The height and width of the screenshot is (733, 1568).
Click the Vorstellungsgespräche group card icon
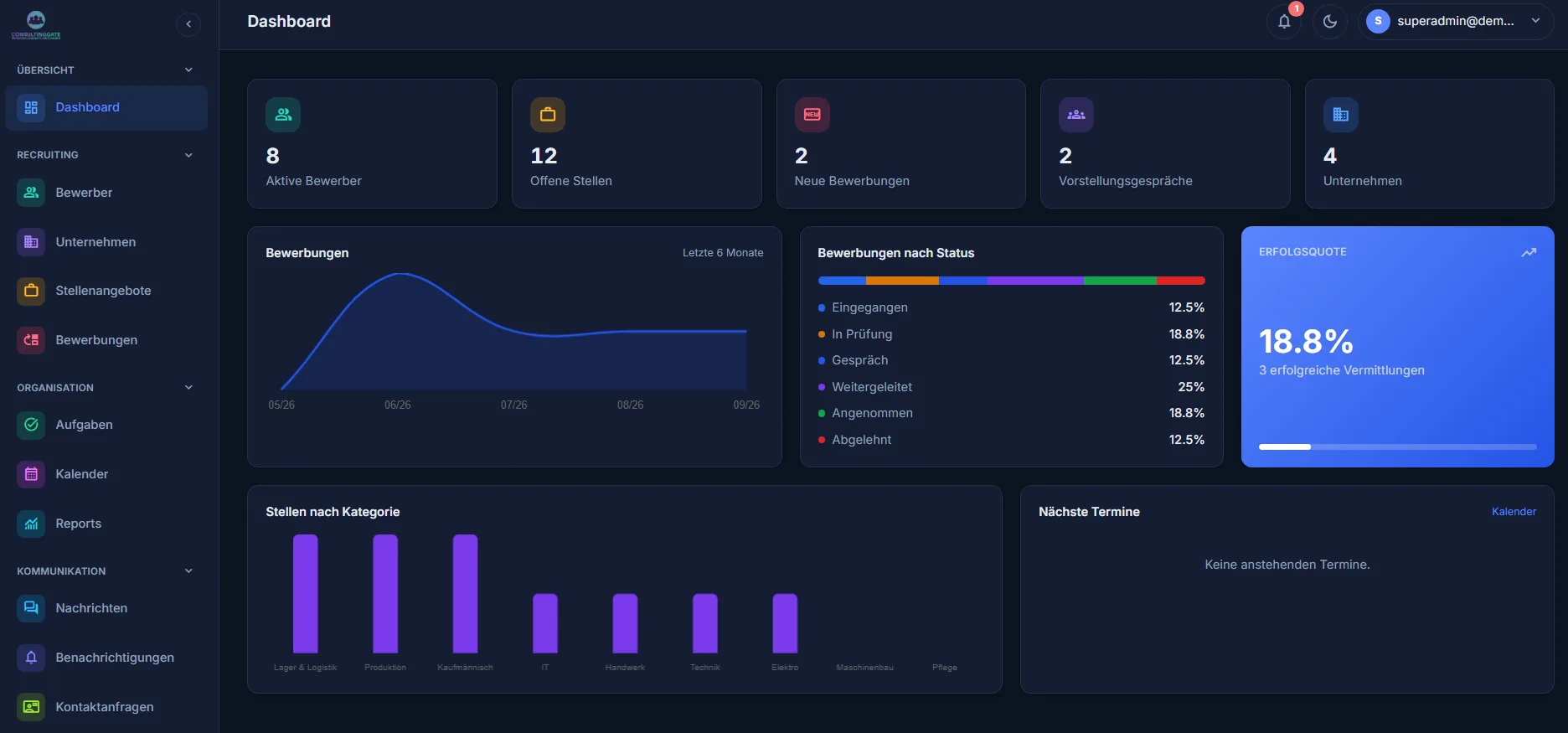[x=1076, y=115]
